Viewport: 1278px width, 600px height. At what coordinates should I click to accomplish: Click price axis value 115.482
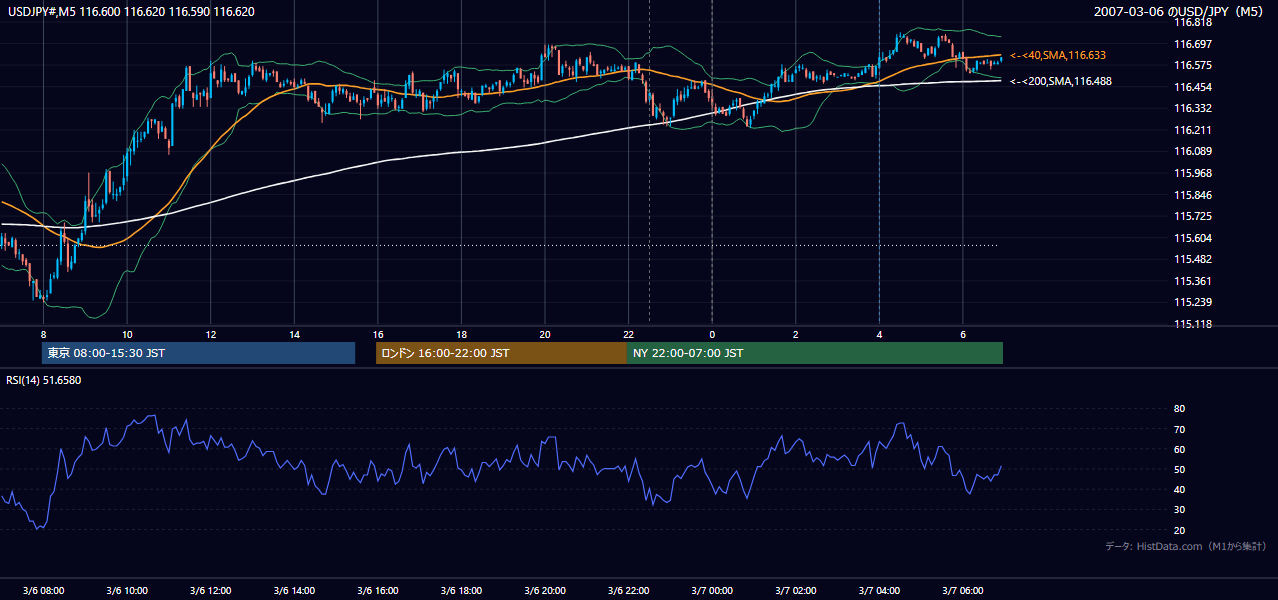1192,259
